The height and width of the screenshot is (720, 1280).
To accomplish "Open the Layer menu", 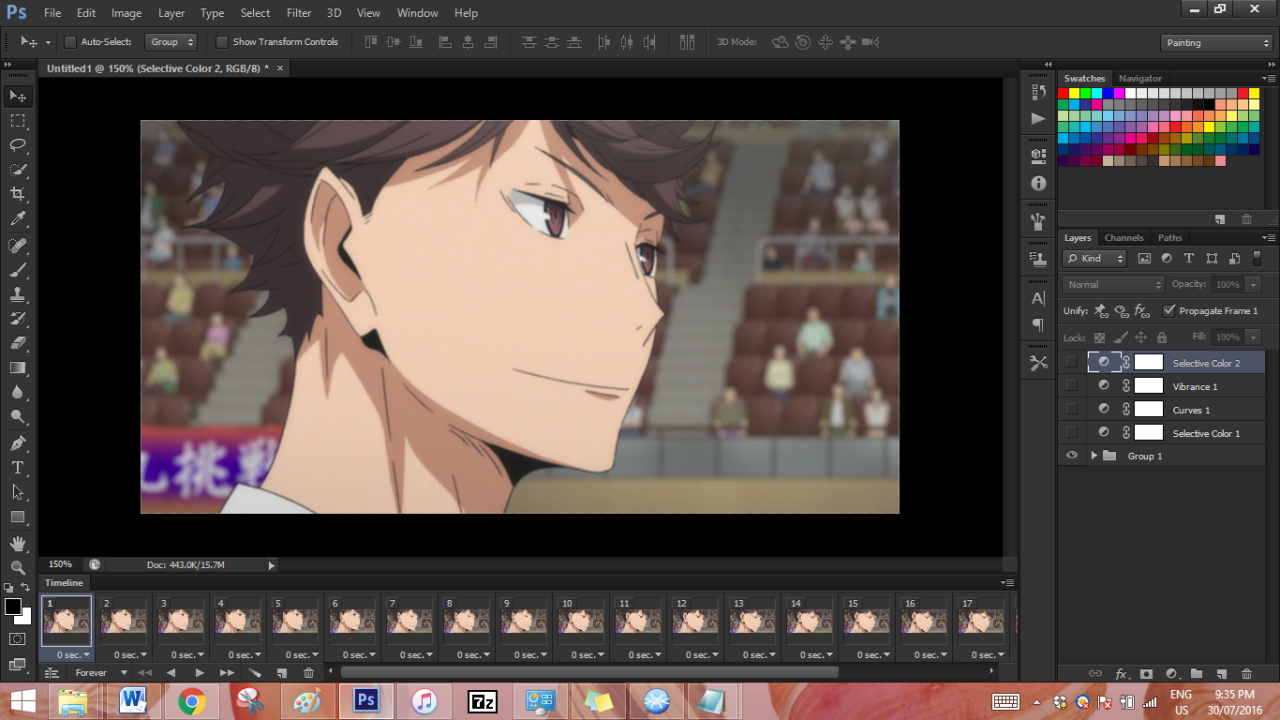I will (171, 13).
